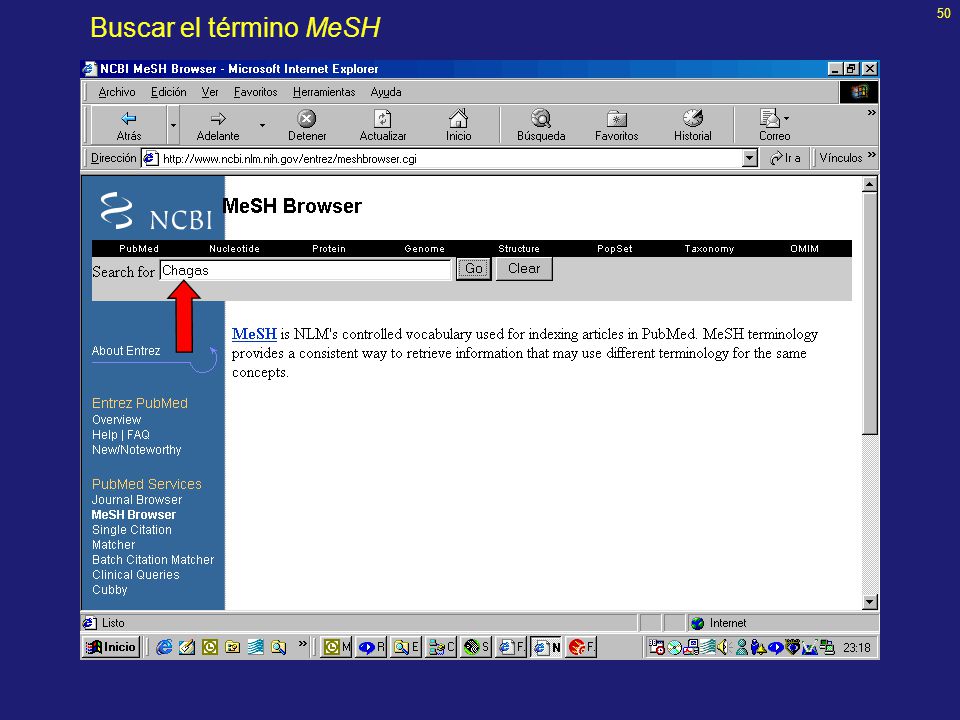
Task: Switch to taskbar window labeled S
Action: tap(476, 647)
